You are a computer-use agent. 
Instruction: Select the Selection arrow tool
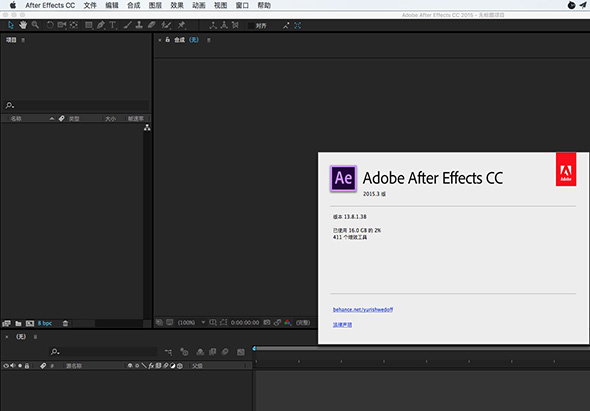pyautogui.click(x=11, y=25)
